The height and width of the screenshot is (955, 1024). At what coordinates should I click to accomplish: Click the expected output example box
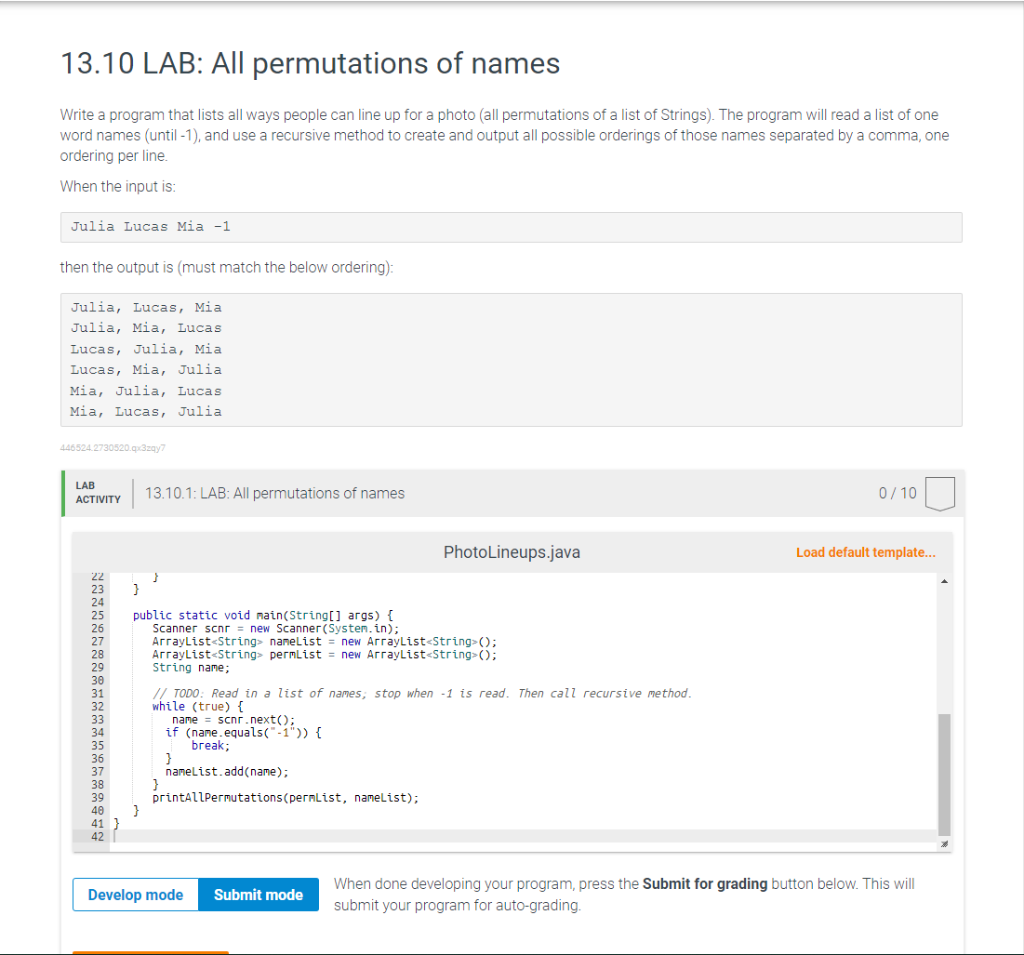(x=512, y=358)
